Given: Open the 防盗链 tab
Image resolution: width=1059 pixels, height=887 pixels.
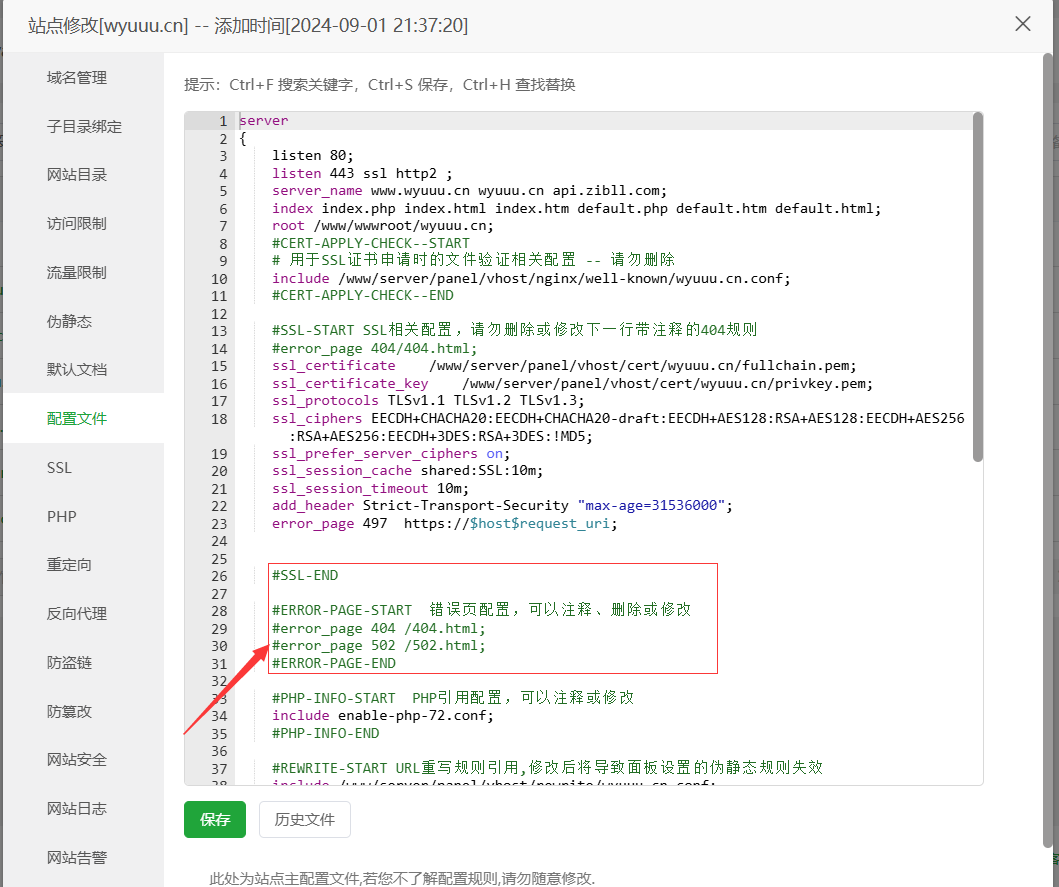Looking at the screenshot, I should point(69,662).
